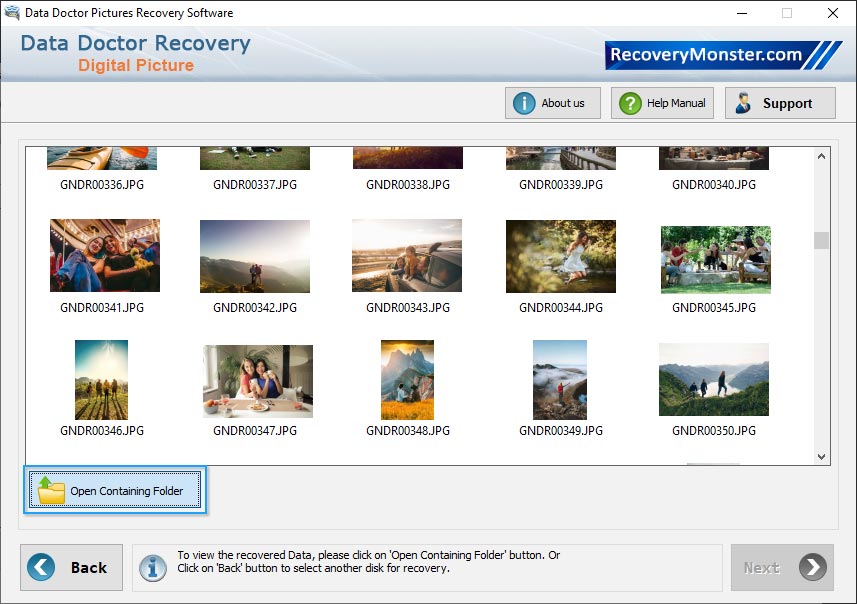857x604 pixels.
Task: Click the vertical scrollbar thumb
Action: pos(821,240)
